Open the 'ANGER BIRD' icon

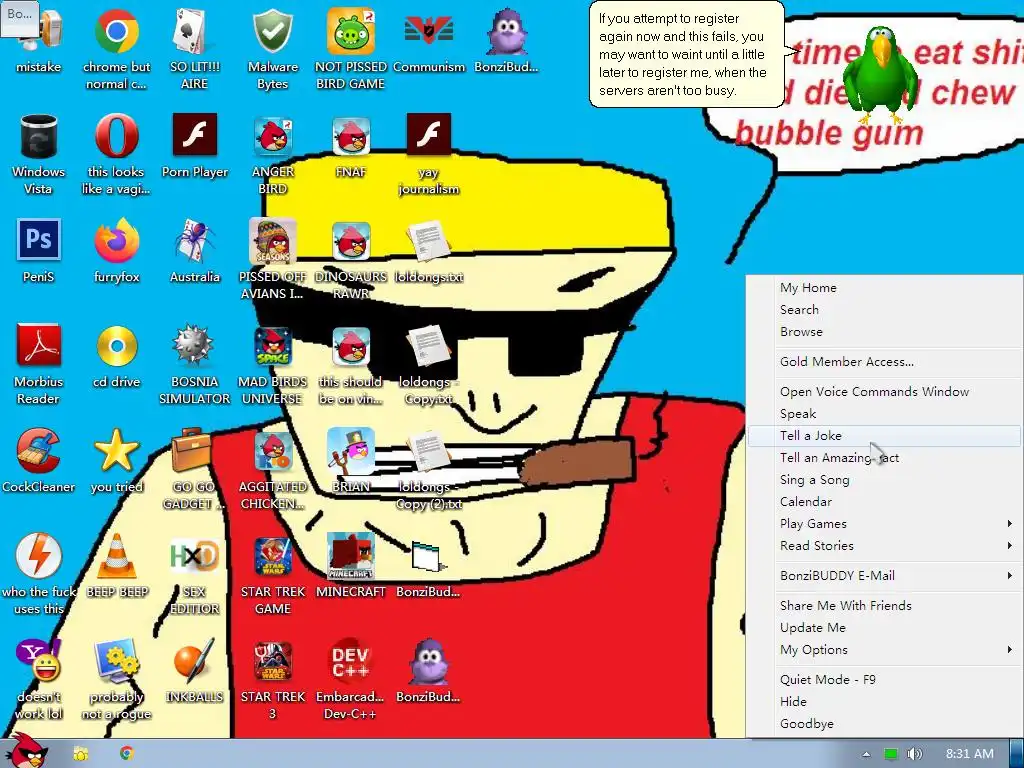[x=272, y=136]
